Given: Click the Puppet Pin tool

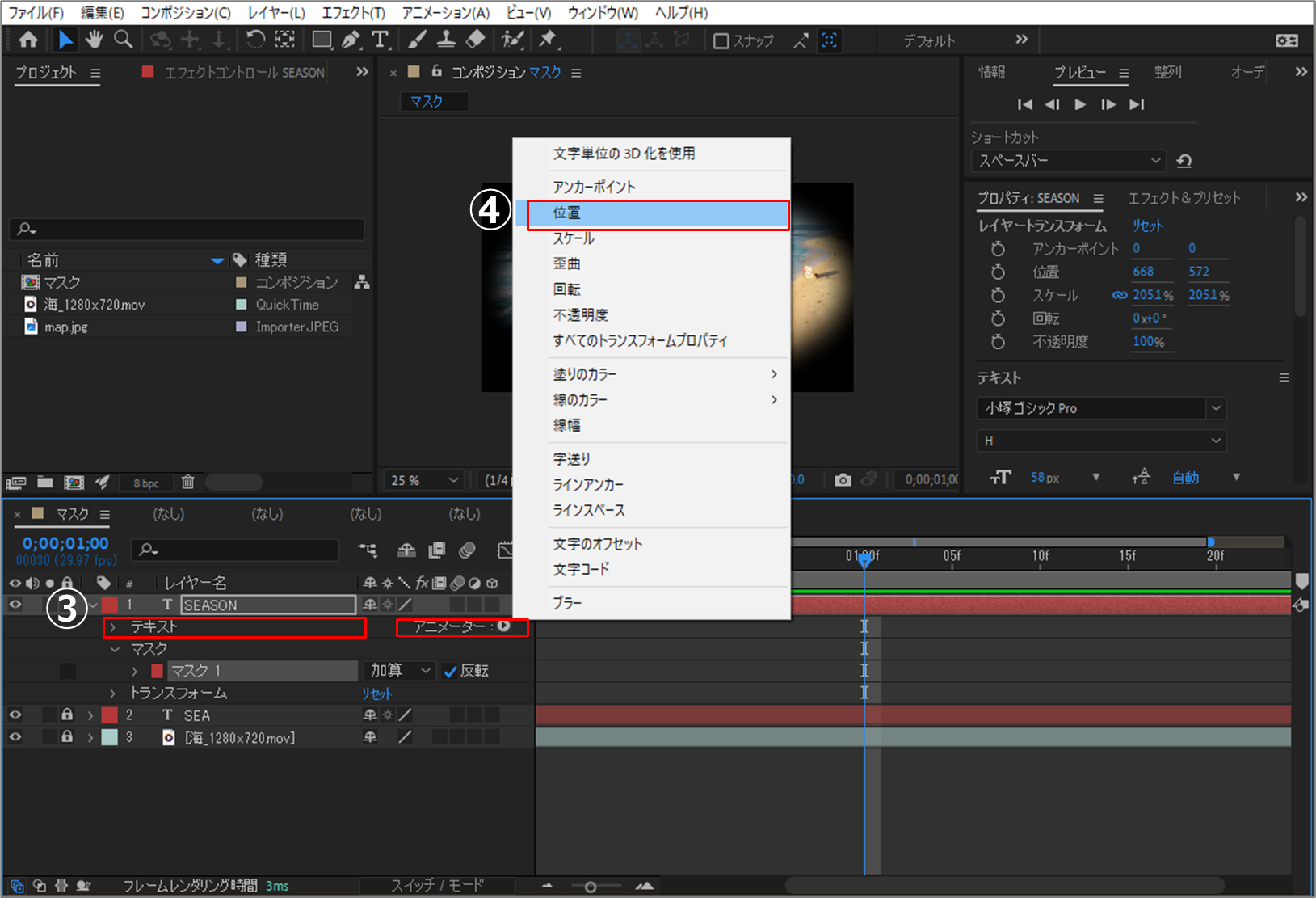Looking at the screenshot, I should pos(548,40).
